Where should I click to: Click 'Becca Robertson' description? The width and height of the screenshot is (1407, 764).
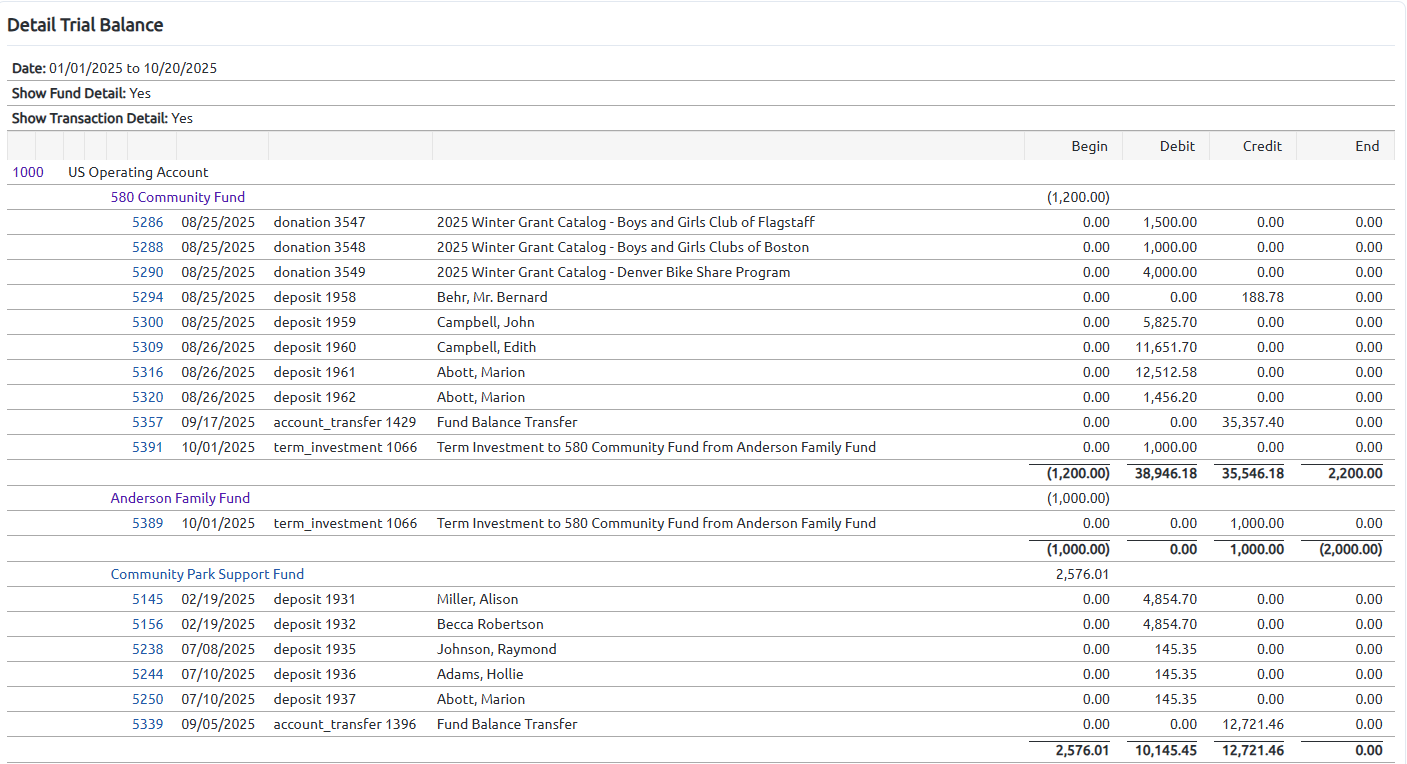click(490, 624)
